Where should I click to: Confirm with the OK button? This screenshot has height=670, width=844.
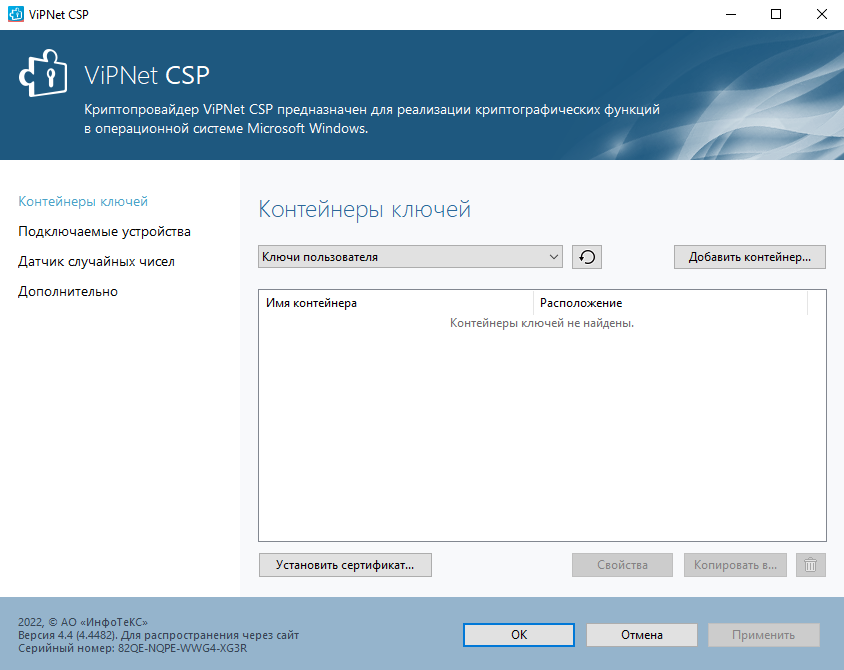[x=519, y=635]
